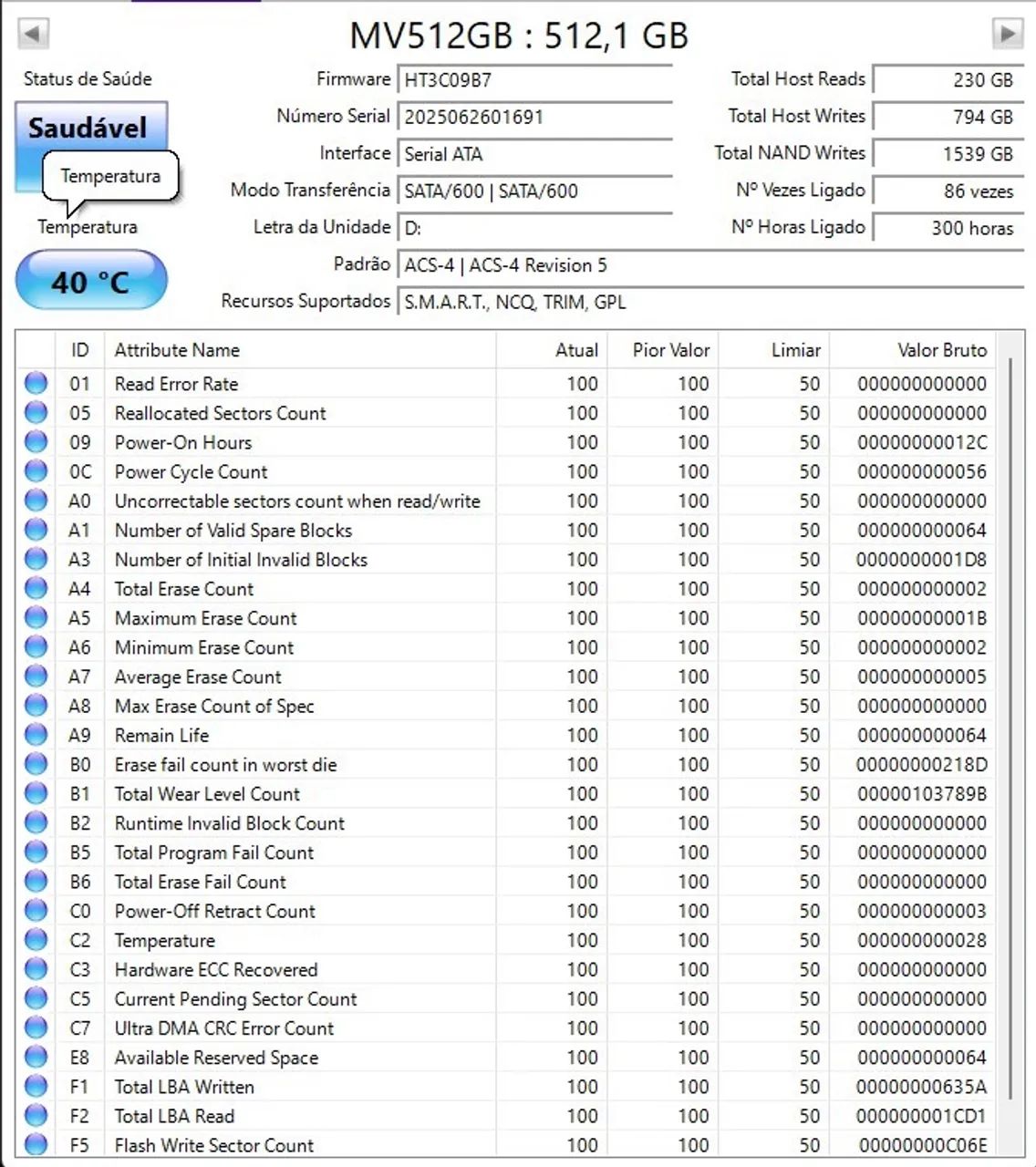This screenshot has height=1167, width=1036.
Task: Click raw value 00000000012C of Power-On Hours
Action: point(922,442)
